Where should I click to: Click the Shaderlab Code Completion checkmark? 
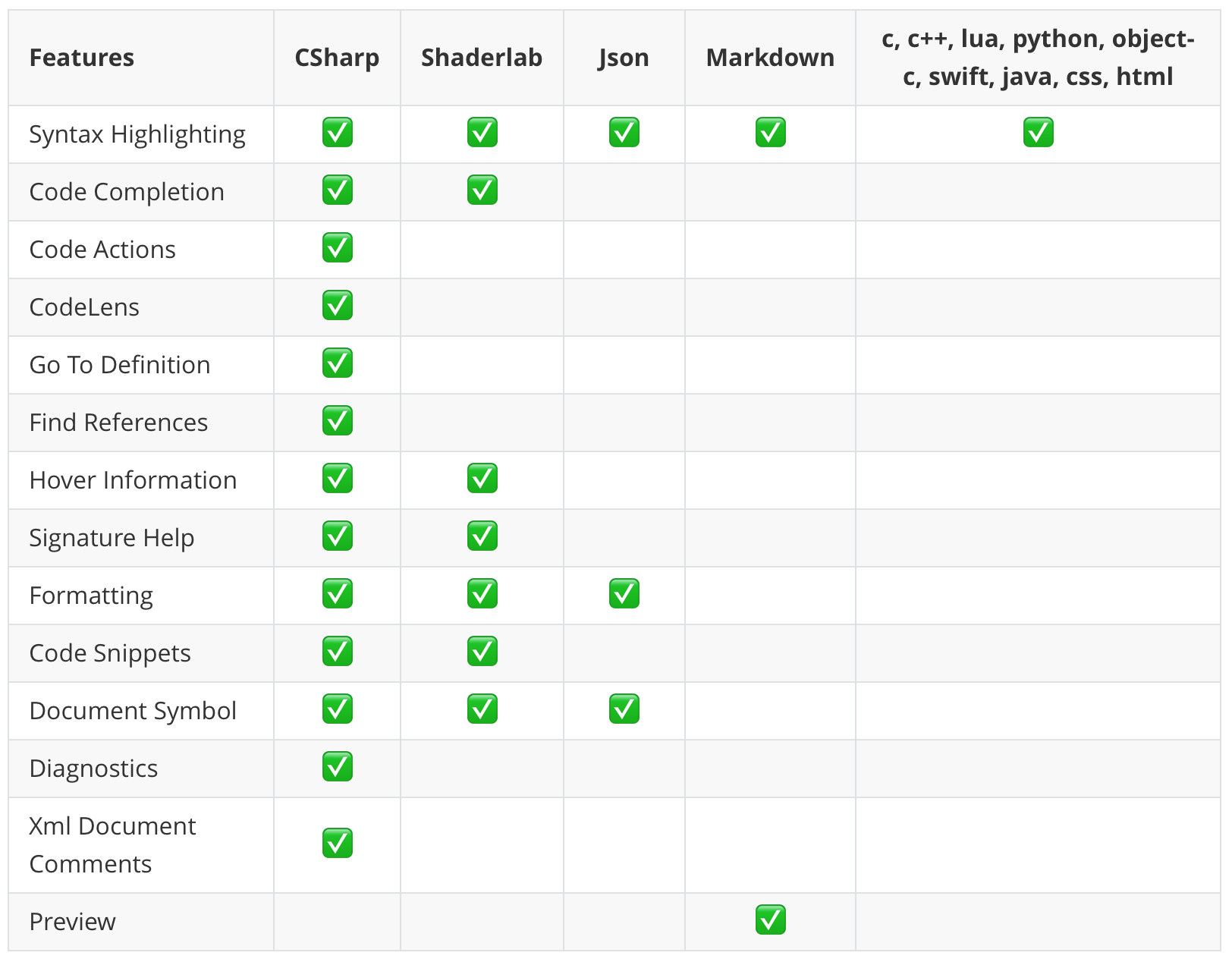482,190
